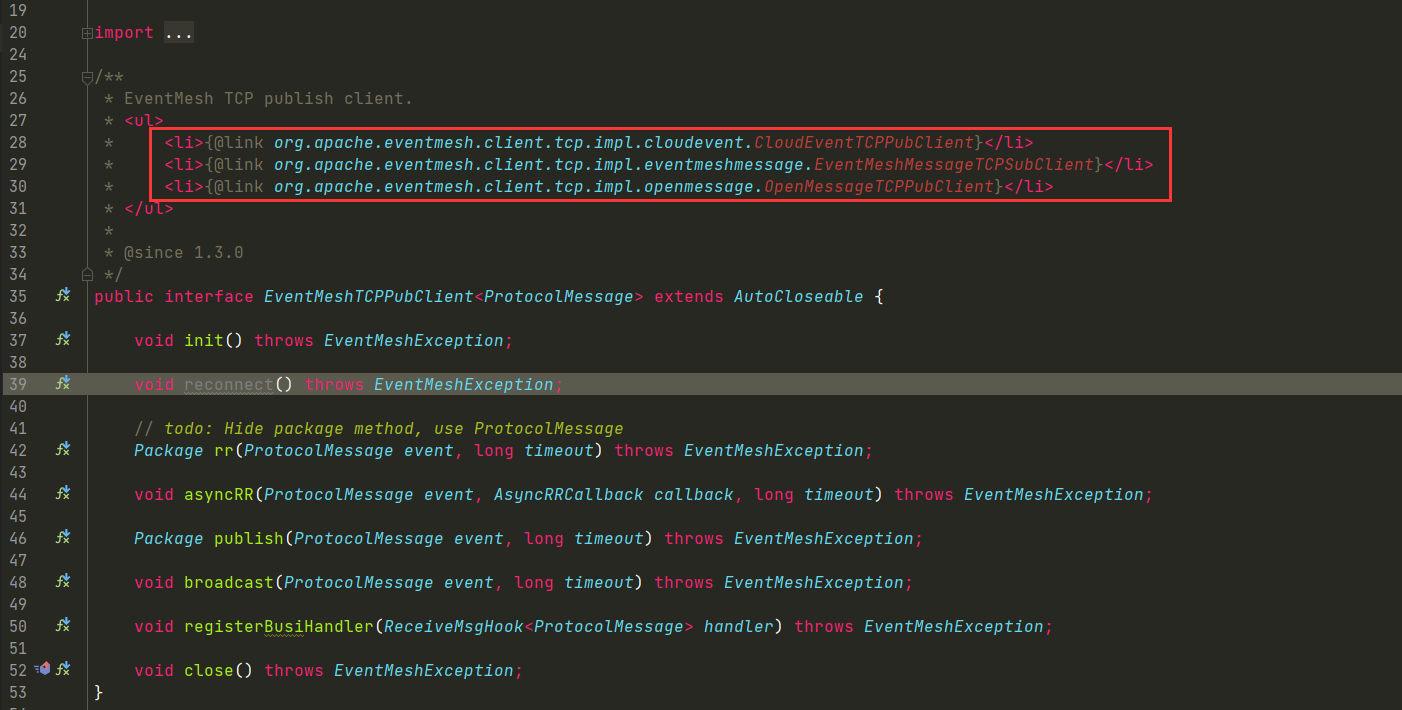Click the 'interface' keyword on line 35
Viewport: 1402px width, 710px height.
tap(209, 296)
